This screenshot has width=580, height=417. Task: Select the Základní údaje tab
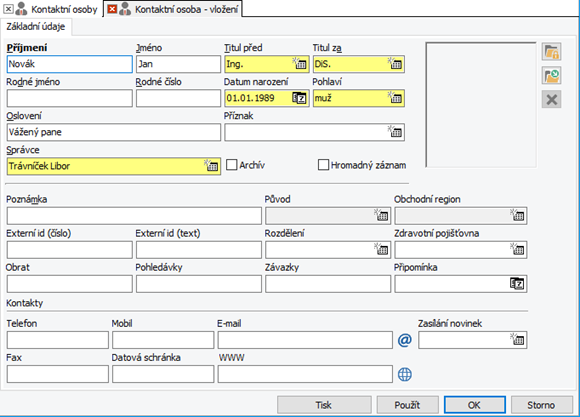[36, 27]
